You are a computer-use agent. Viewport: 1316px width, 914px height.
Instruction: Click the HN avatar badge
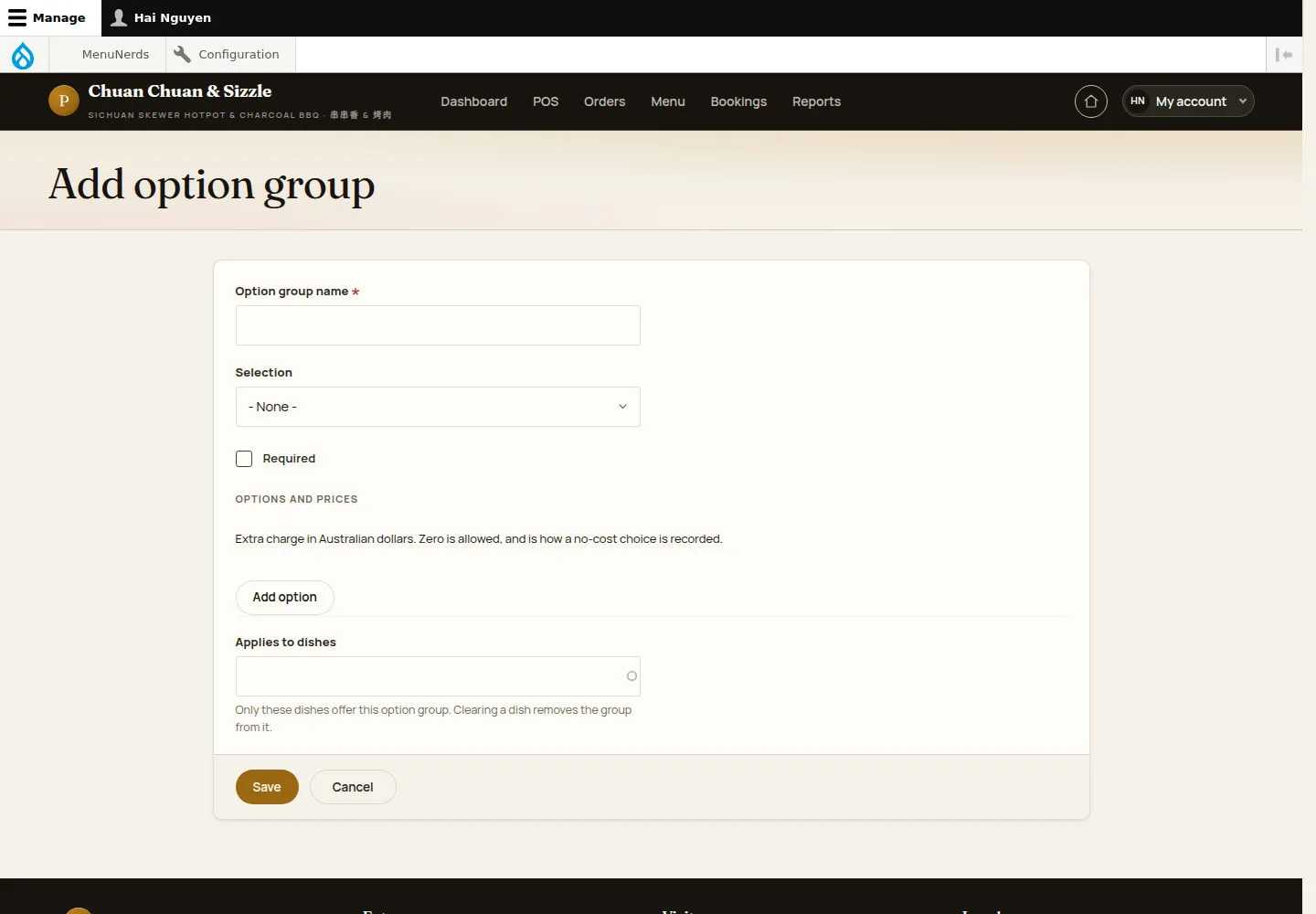pyautogui.click(x=1138, y=101)
